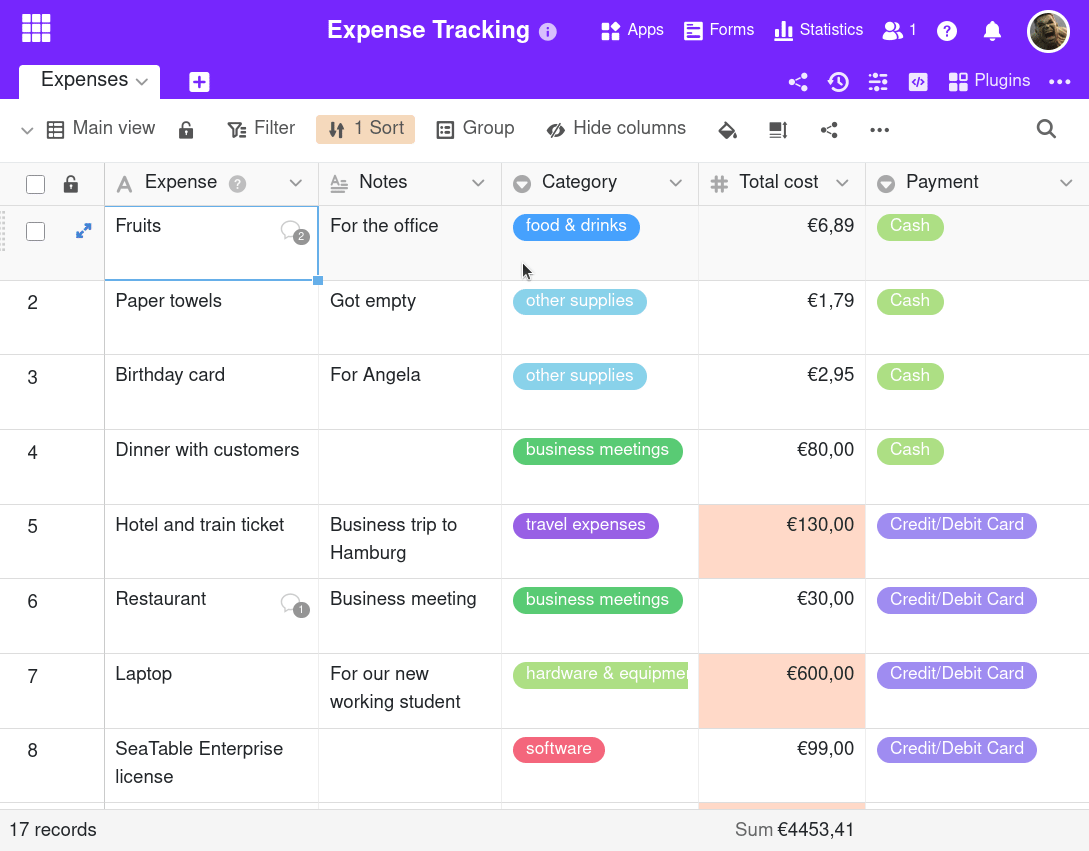Expand the Total cost column menu

(842, 183)
